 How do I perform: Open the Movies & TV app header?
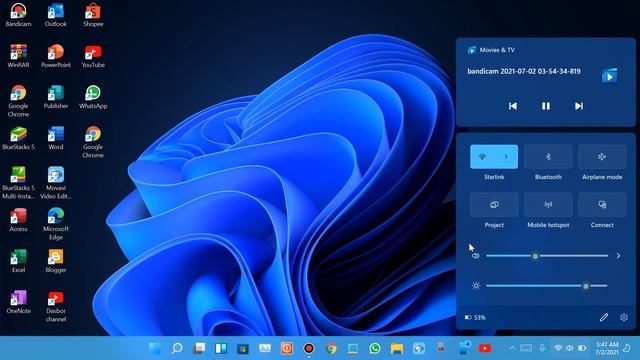click(x=491, y=50)
